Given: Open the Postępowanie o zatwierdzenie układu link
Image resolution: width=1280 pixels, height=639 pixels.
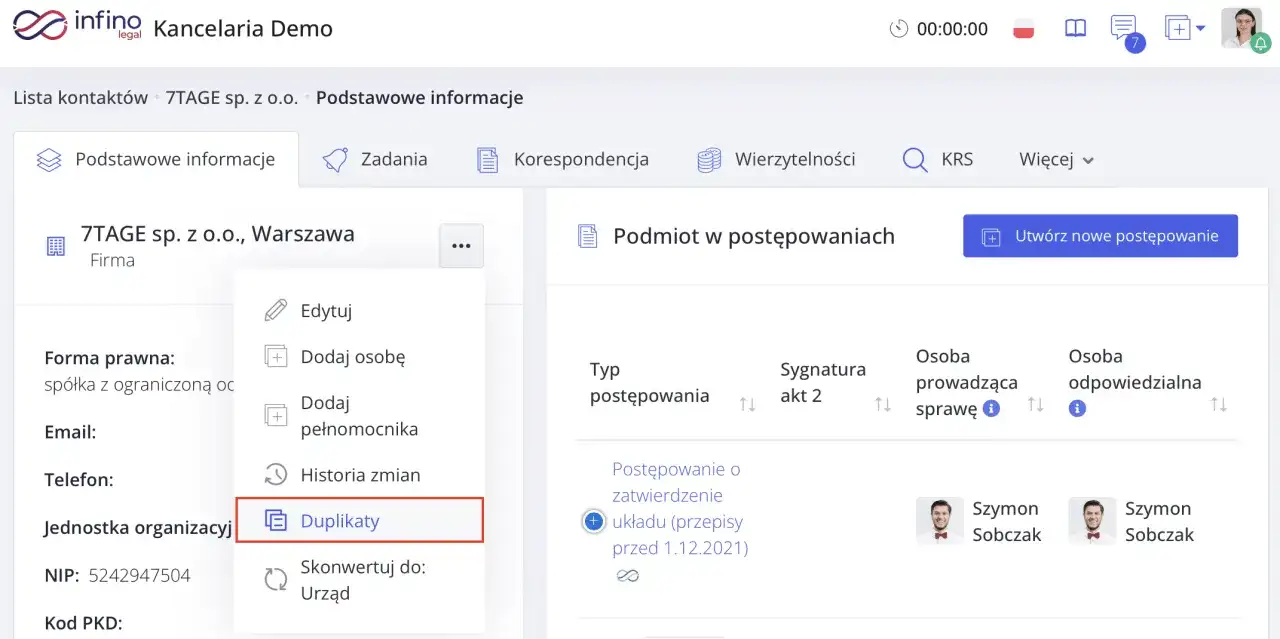Looking at the screenshot, I should click(x=677, y=508).
